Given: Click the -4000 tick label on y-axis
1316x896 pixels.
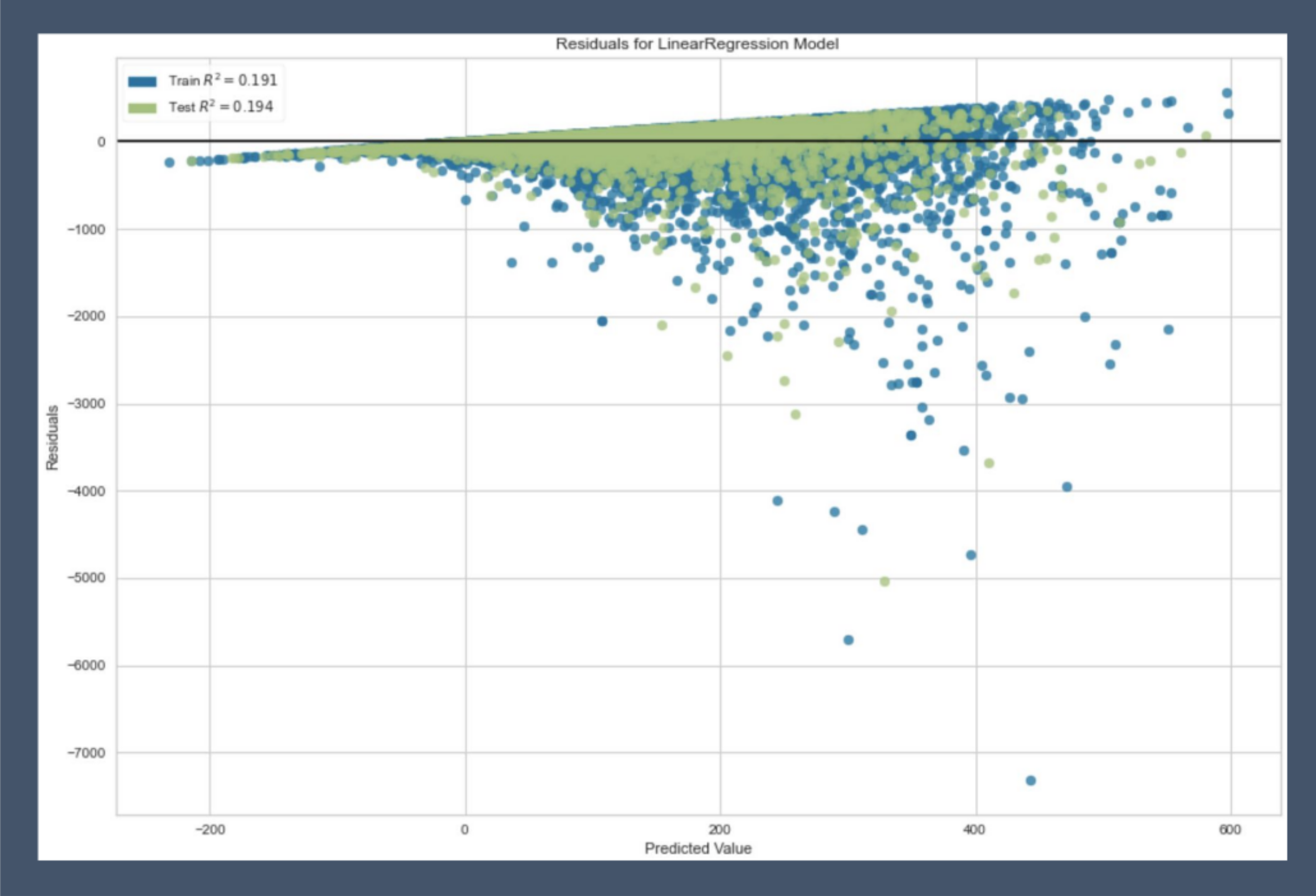Looking at the screenshot, I should click(86, 491).
